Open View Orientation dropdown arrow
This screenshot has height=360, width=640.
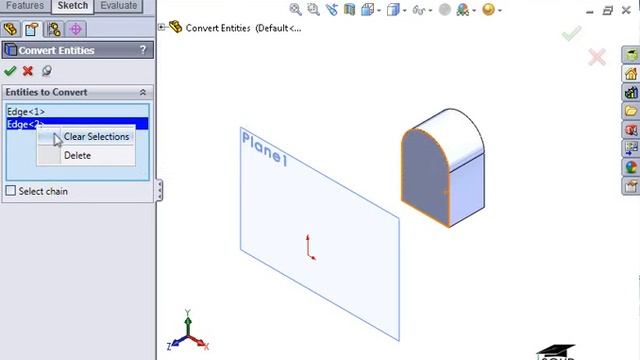coord(379,10)
